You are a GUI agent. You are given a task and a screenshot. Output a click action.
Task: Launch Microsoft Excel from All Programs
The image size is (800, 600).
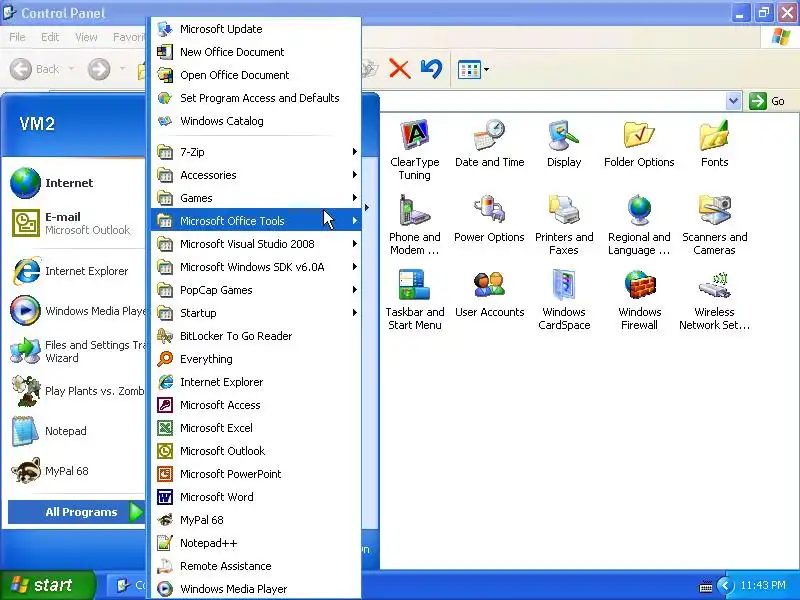[256, 428]
